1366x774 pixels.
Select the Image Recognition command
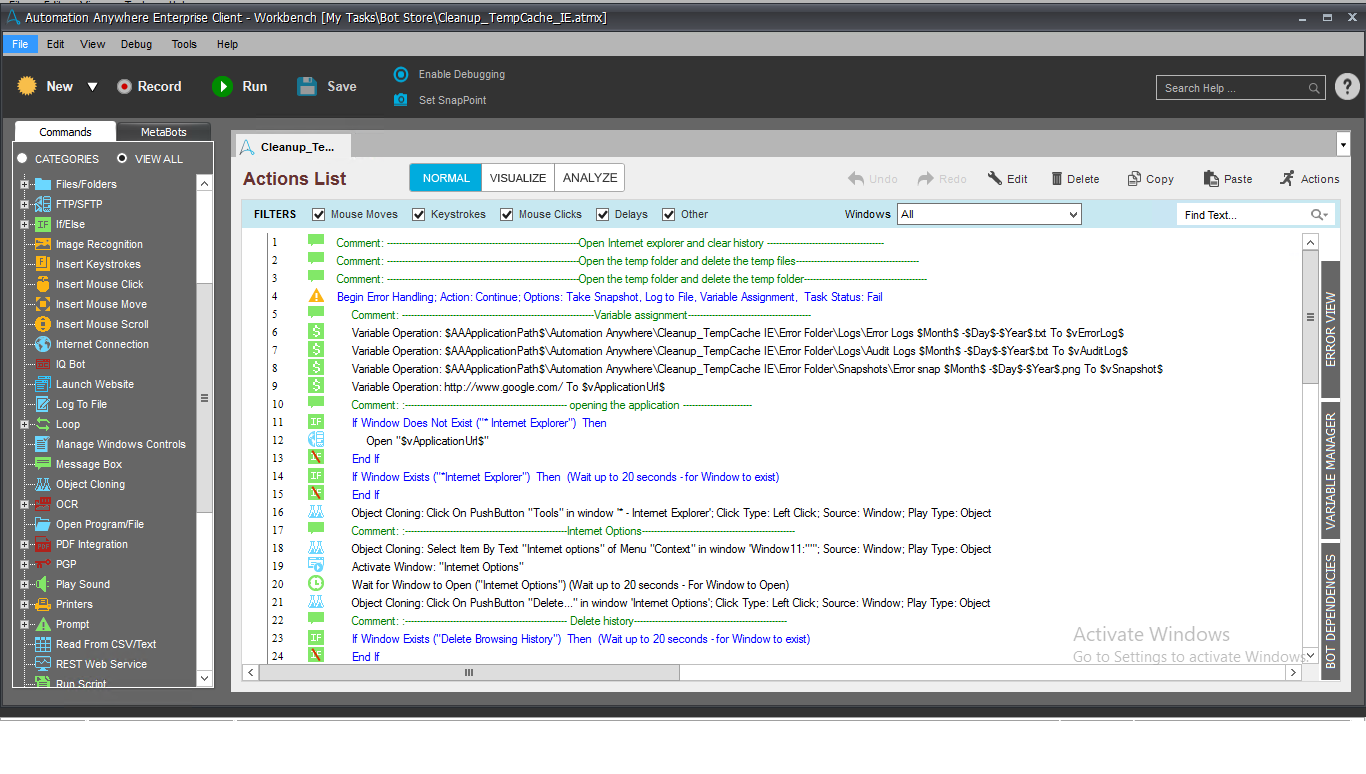99,244
